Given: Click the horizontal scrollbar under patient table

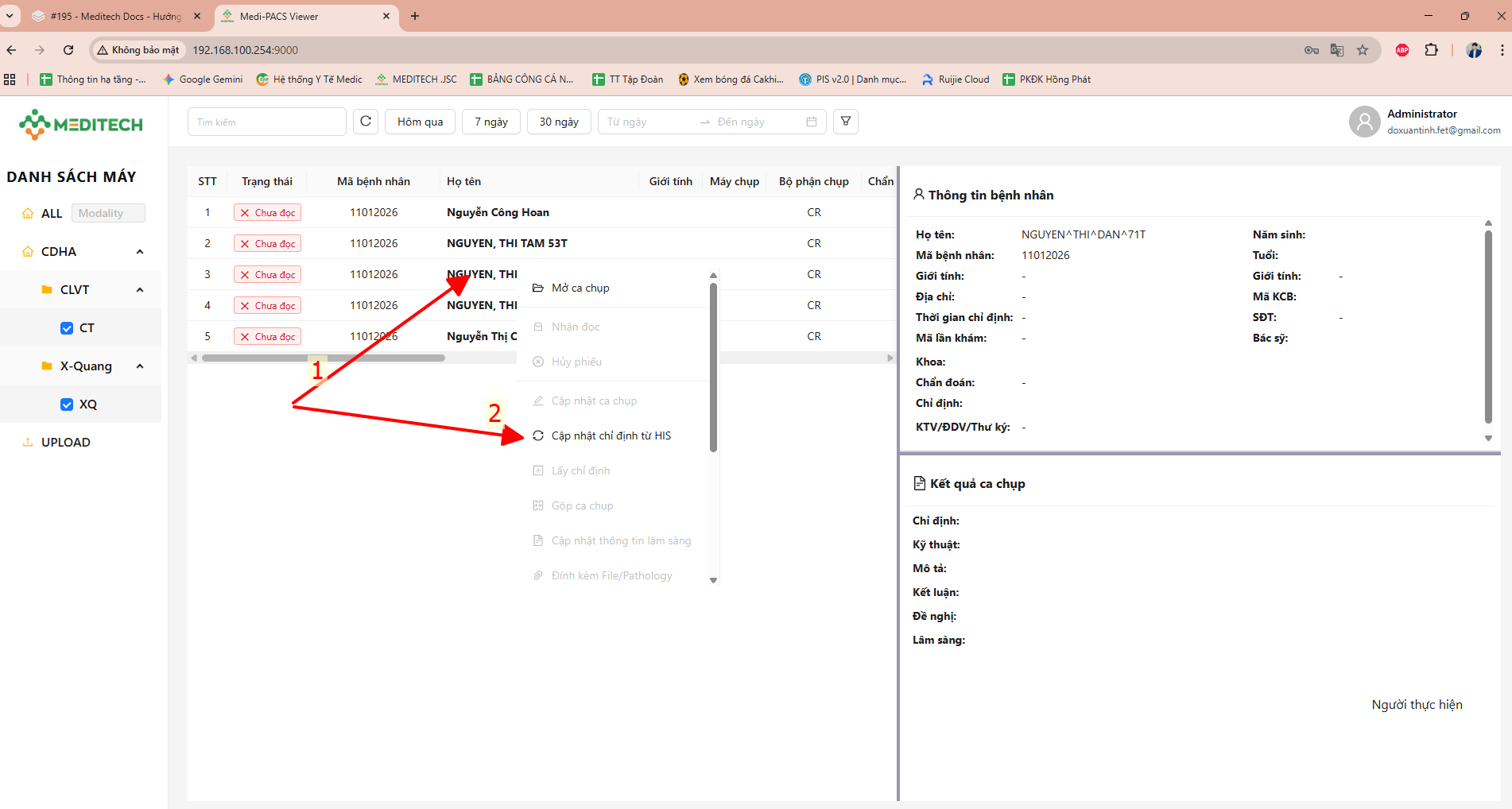Looking at the screenshot, I should 324,358.
